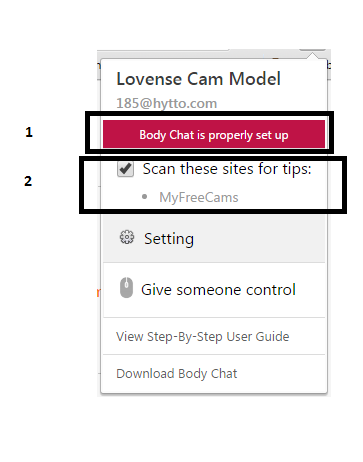This screenshot has height=462, width=363.
Task: Click the bullet point before MyFreeCams
Action: [x=144, y=197]
